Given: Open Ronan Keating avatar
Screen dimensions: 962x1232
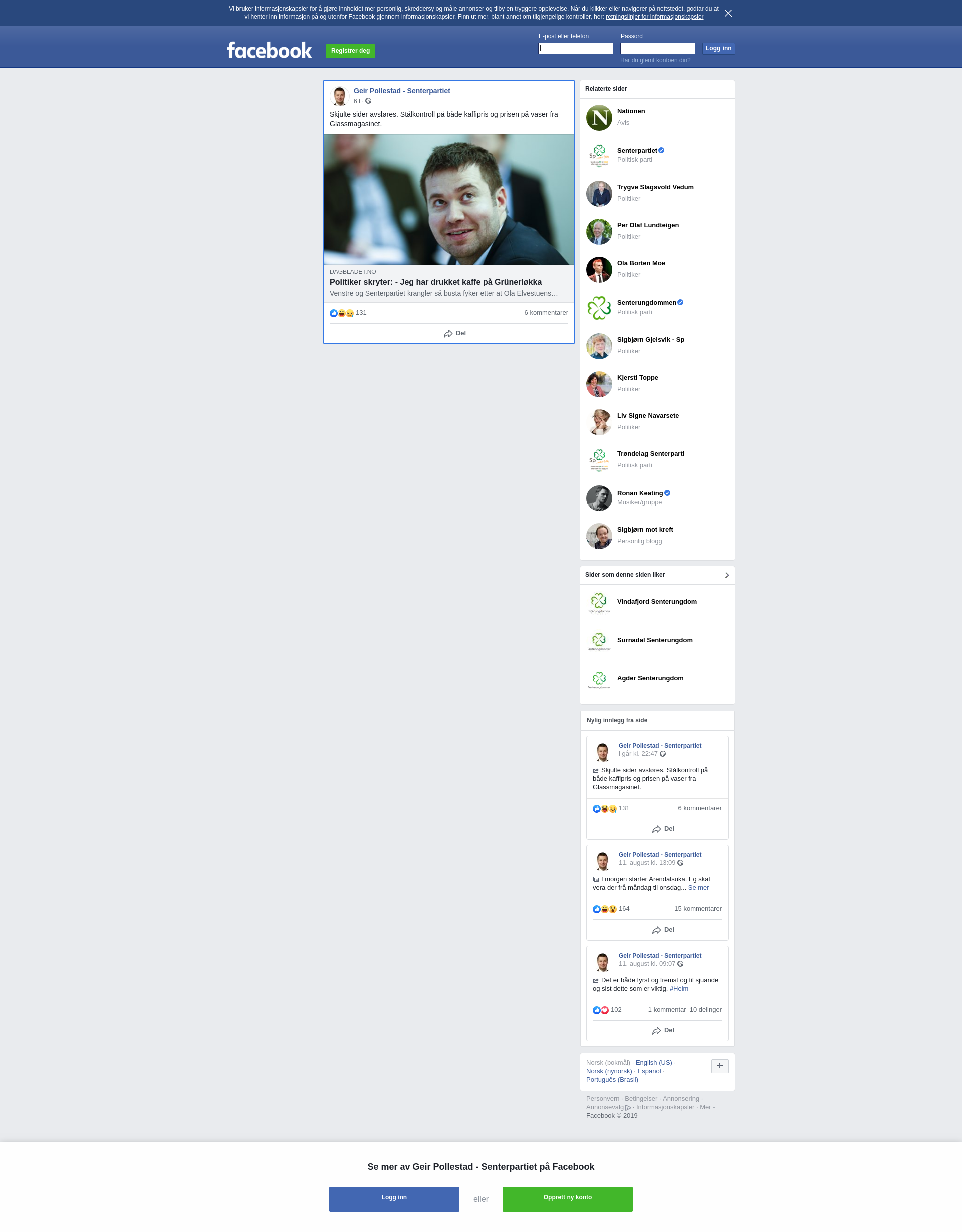Looking at the screenshot, I should pos(599,498).
